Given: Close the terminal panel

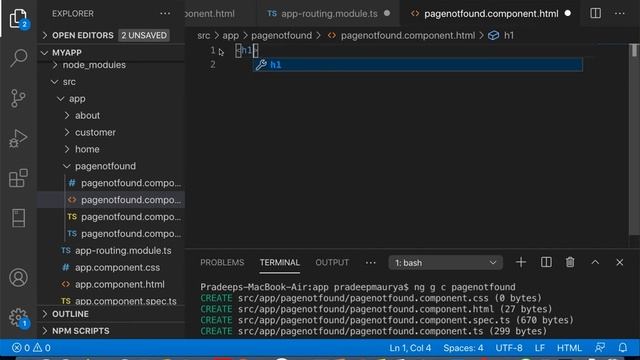Looking at the screenshot, I should click(x=620, y=262).
